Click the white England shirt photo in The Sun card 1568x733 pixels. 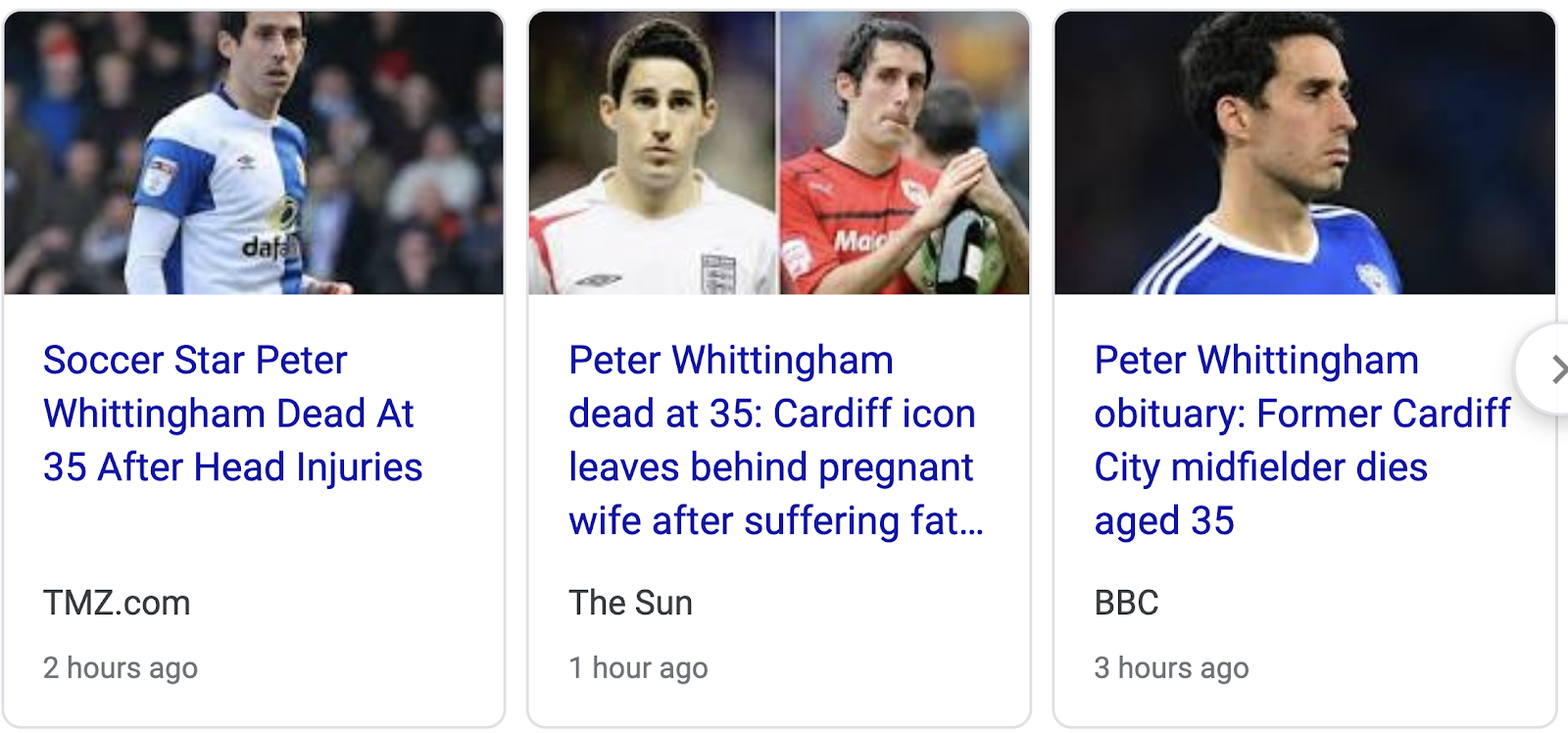point(653,153)
